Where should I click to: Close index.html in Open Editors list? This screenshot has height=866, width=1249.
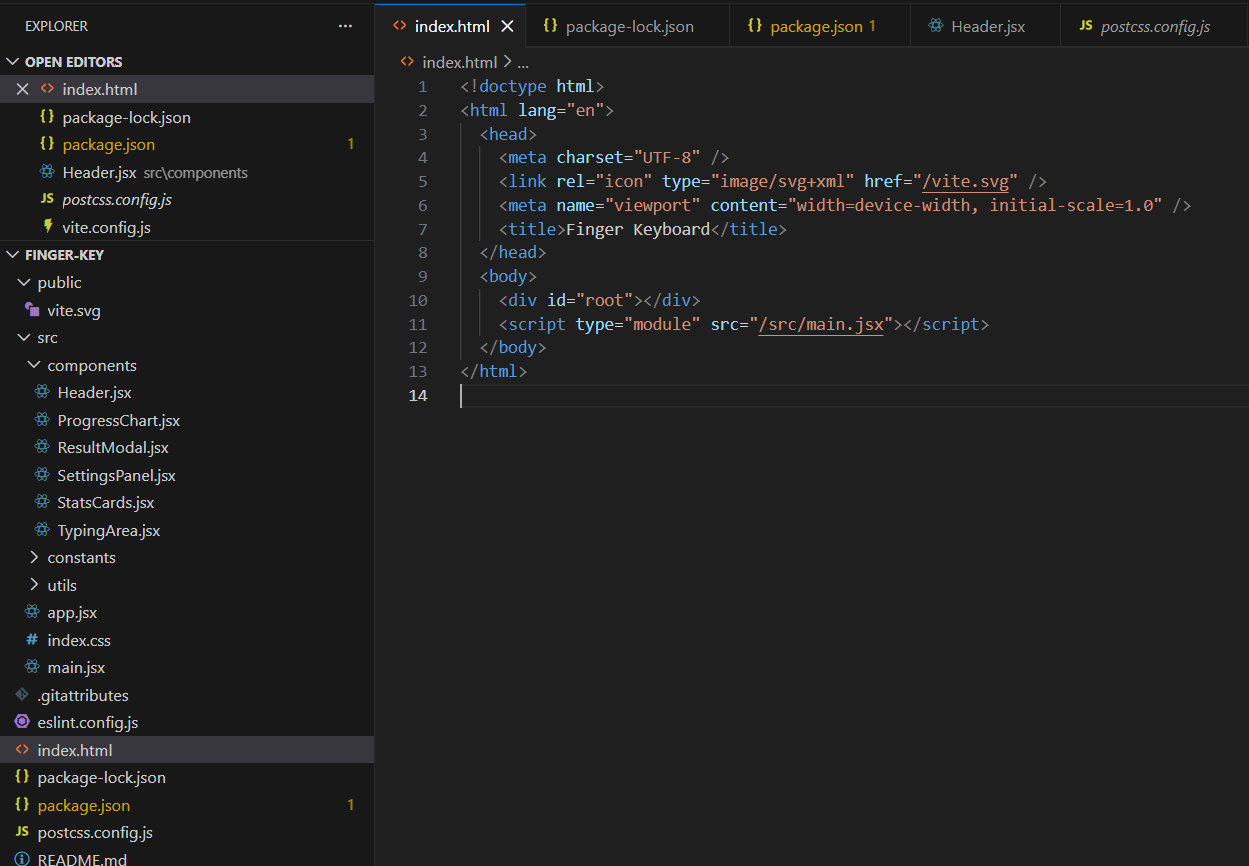[23, 89]
